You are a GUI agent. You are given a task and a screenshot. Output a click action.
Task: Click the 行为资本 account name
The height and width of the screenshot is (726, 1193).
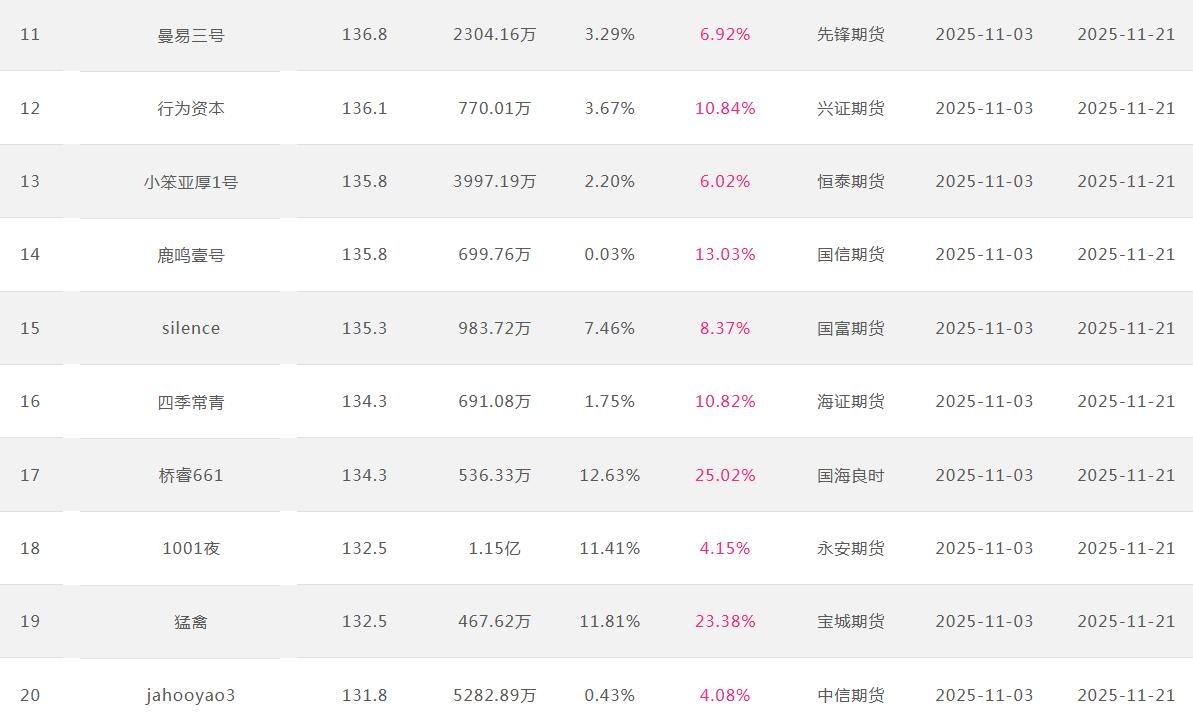tap(191, 108)
